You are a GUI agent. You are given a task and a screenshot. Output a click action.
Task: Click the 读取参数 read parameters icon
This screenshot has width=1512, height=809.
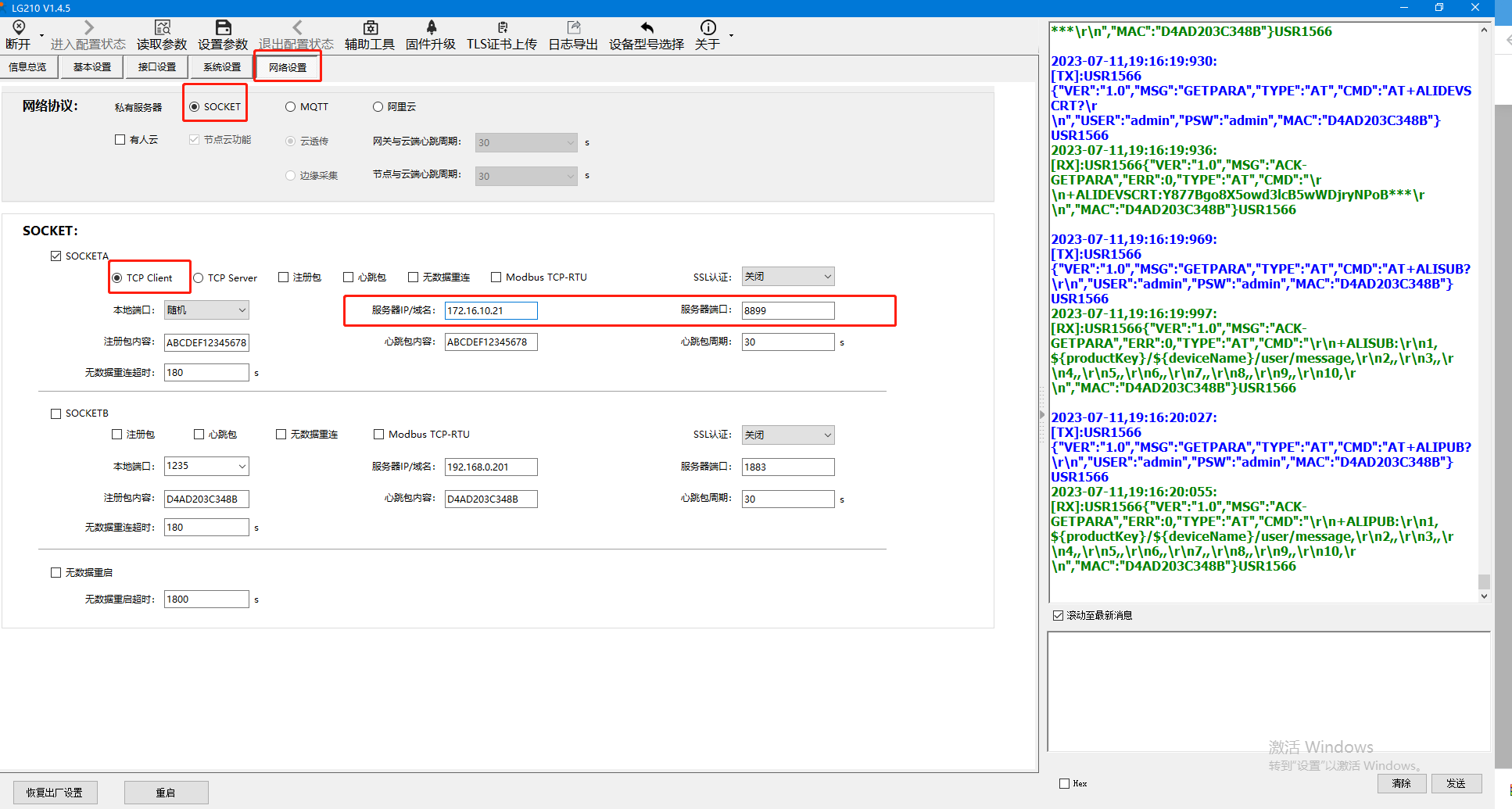pyautogui.click(x=162, y=27)
